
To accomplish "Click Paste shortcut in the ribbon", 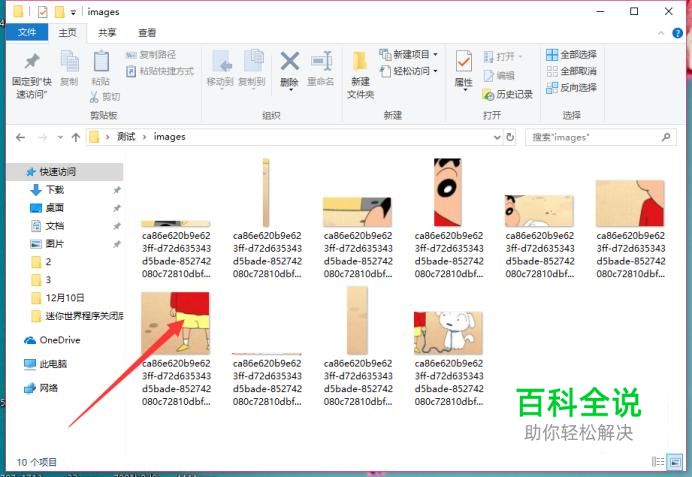I will [160, 71].
